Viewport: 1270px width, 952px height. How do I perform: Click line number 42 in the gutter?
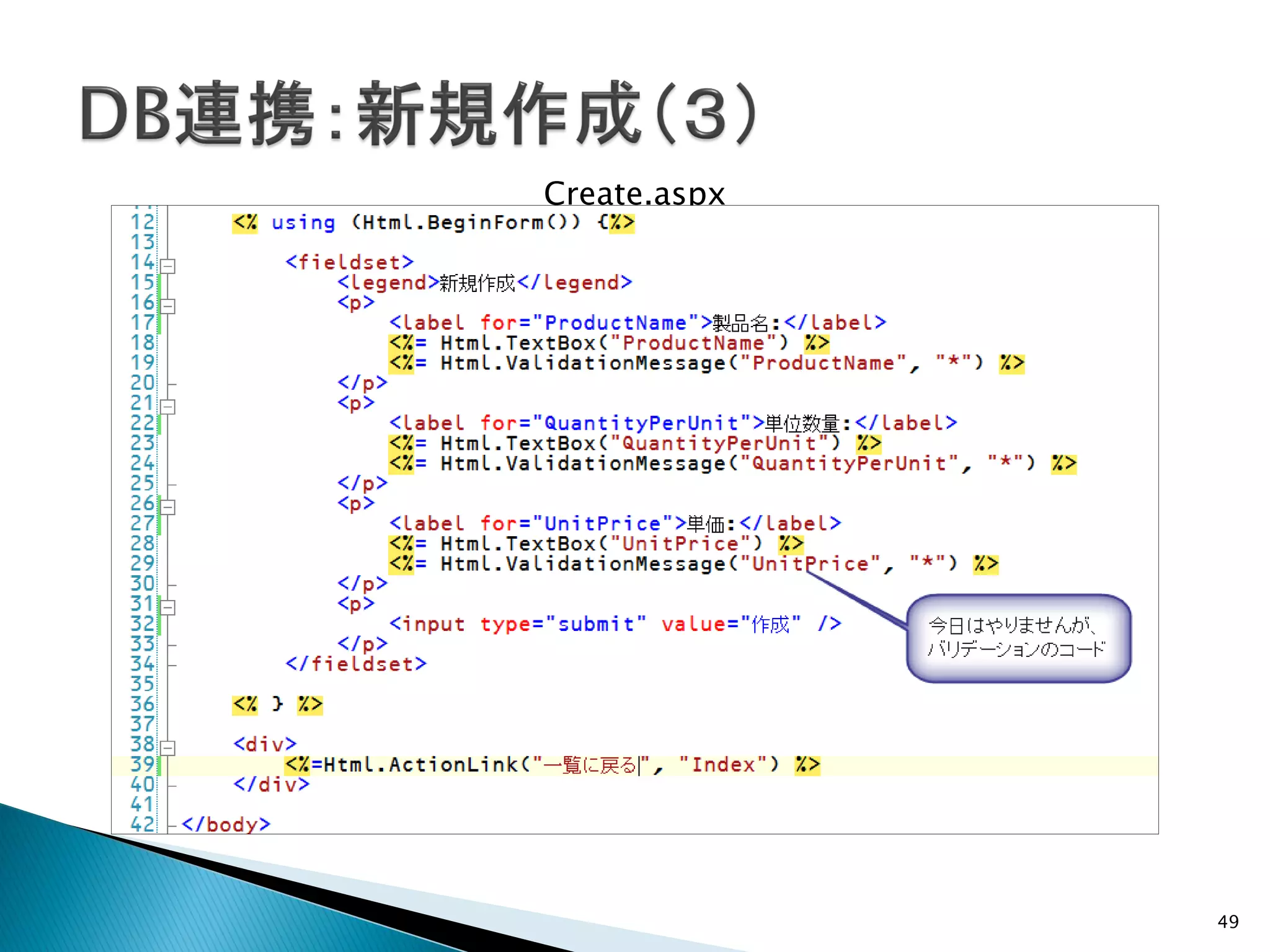tap(142, 824)
